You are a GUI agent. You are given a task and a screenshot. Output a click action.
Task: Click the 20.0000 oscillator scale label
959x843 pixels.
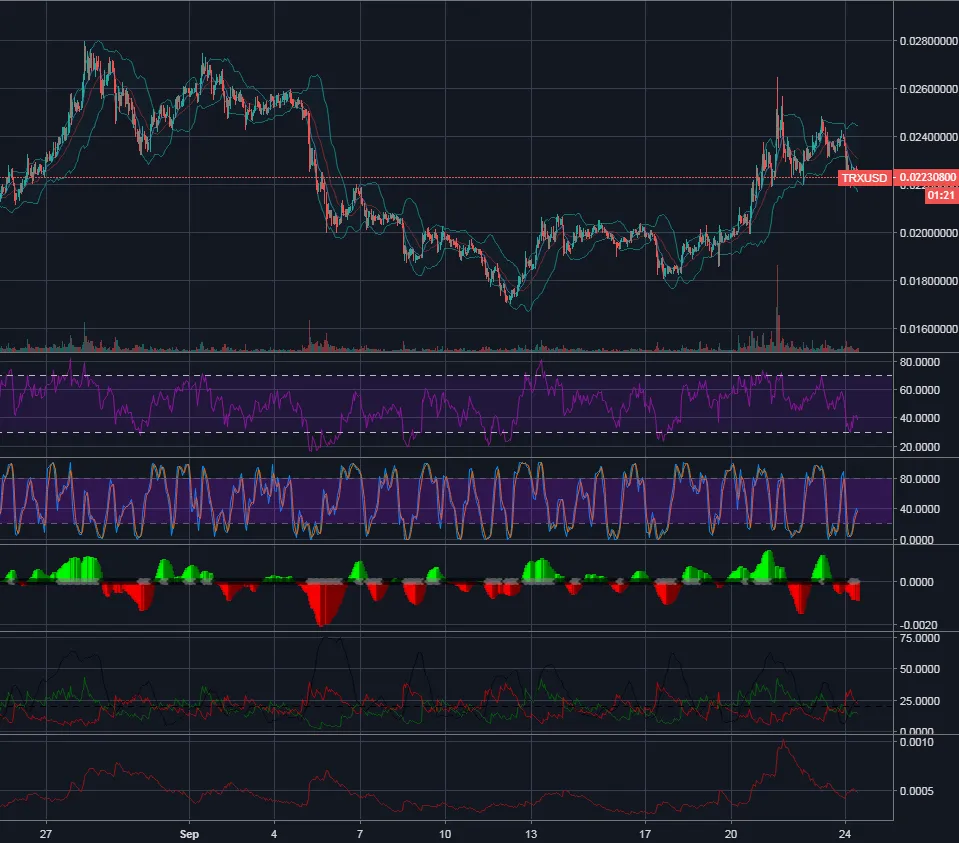(x=920, y=447)
